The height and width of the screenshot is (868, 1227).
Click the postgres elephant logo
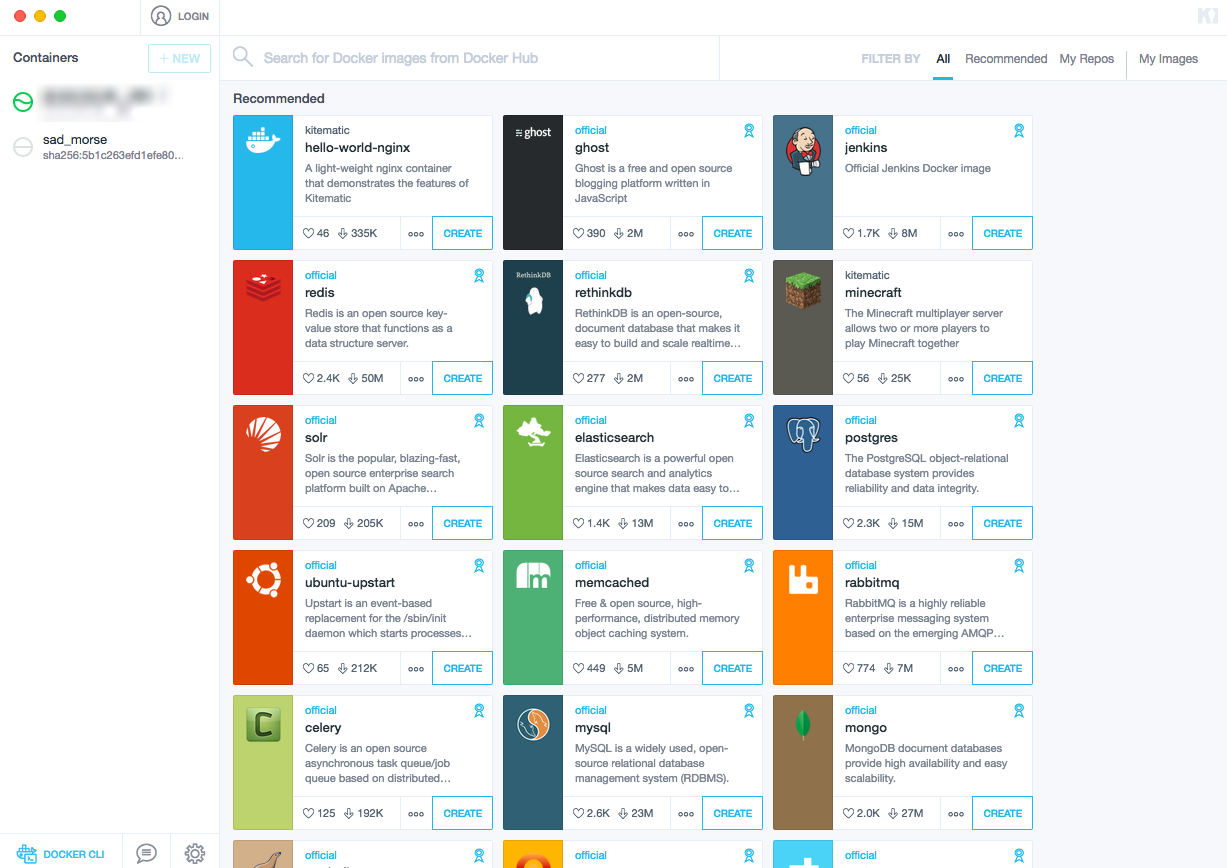pyautogui.click(x=803, y=433)
